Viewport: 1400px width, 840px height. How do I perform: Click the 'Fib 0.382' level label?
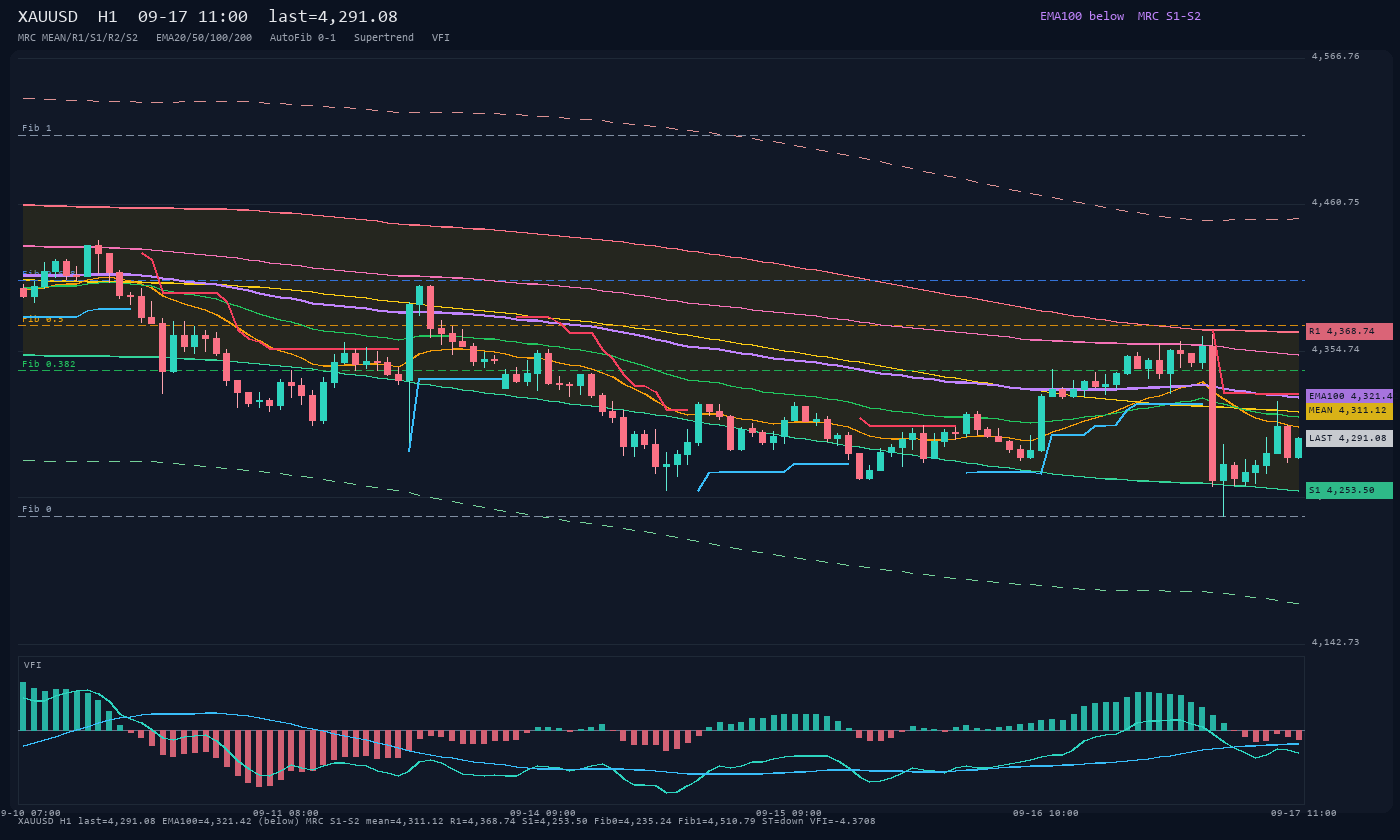49,364
